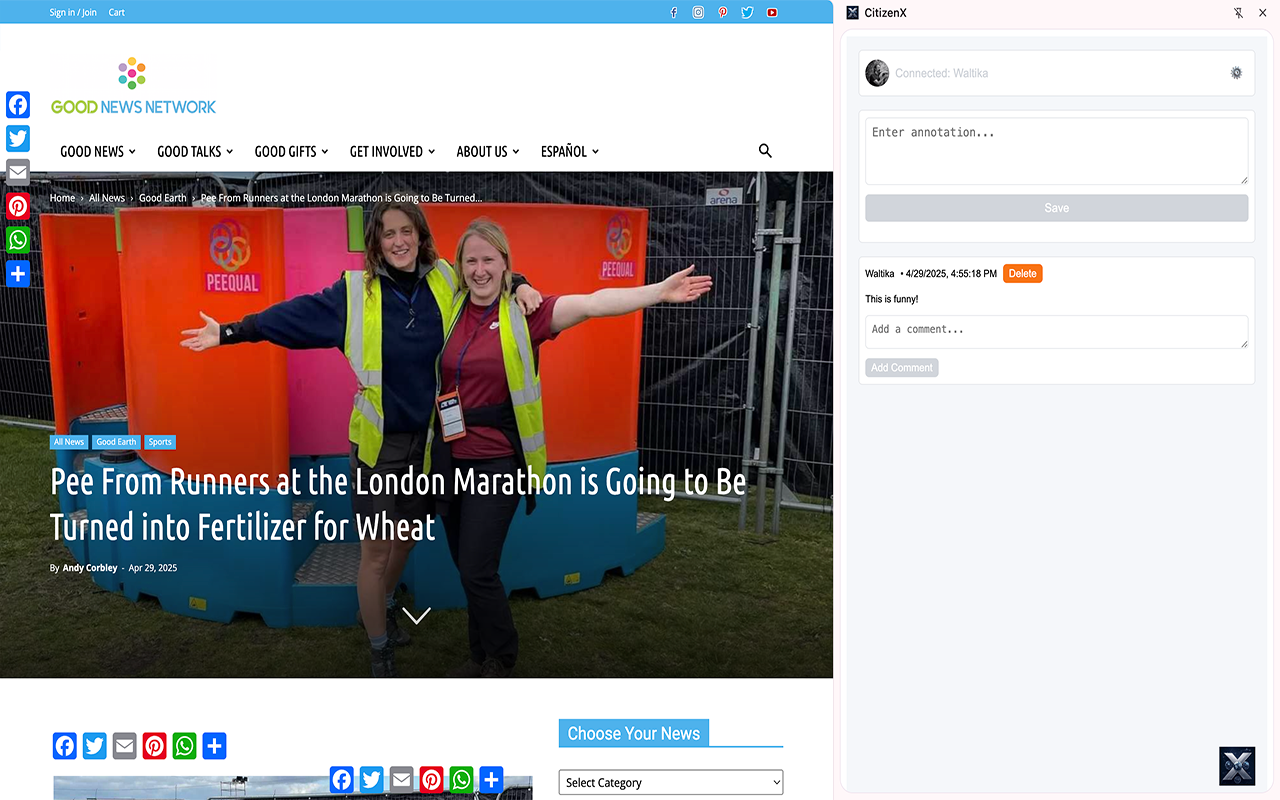
Task: Click Sign in / Join link
Action: pyautogui.click(x=73, y=13)
